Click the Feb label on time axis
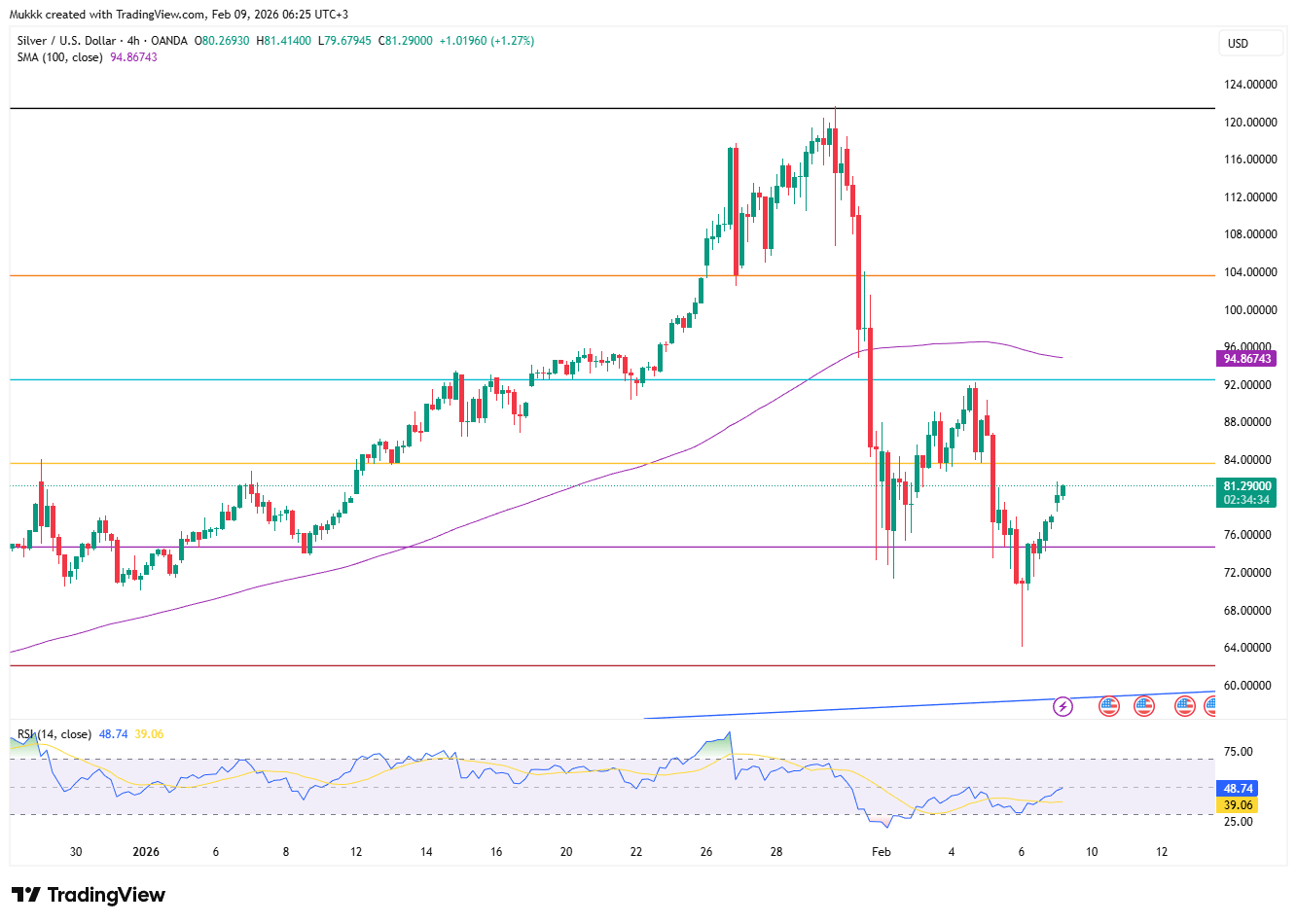The width and height of the screenshot is (1297, 924). (881, 852)
